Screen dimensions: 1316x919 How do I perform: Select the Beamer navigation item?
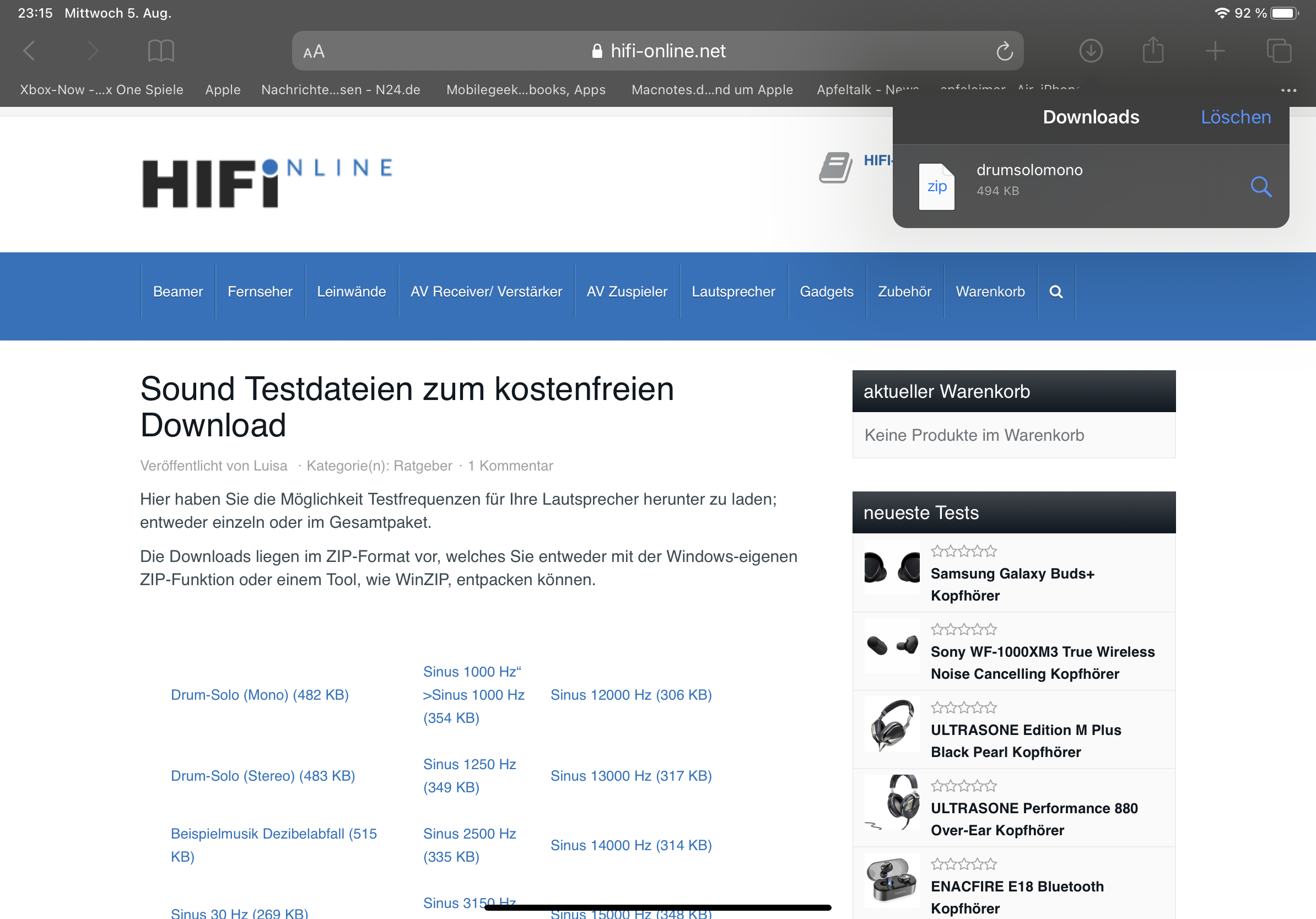click(177, 291)
